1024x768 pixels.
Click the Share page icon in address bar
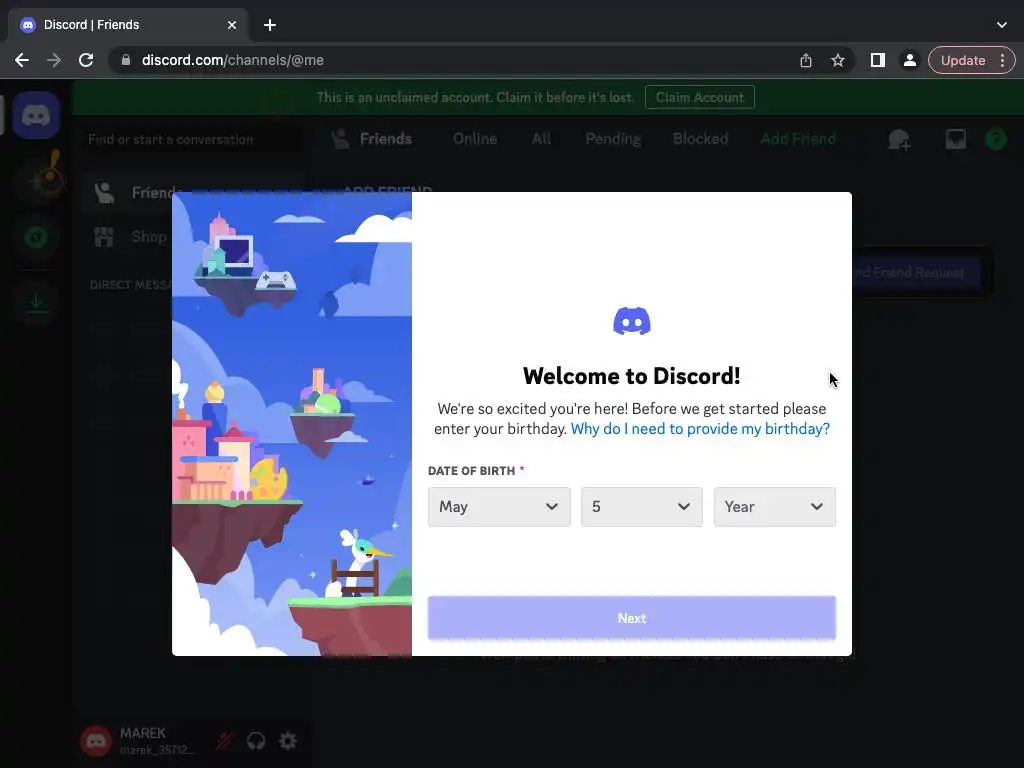pyautogui.click(x=806, y=60)
